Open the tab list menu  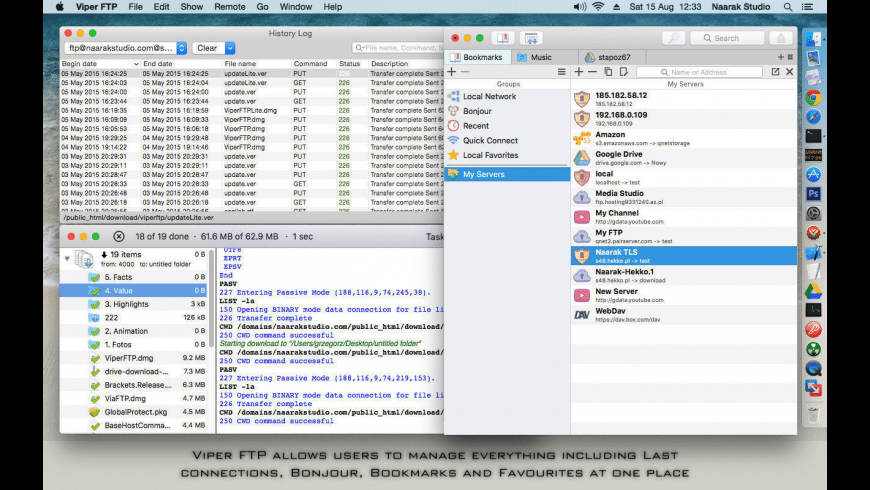tap(790, 57)
